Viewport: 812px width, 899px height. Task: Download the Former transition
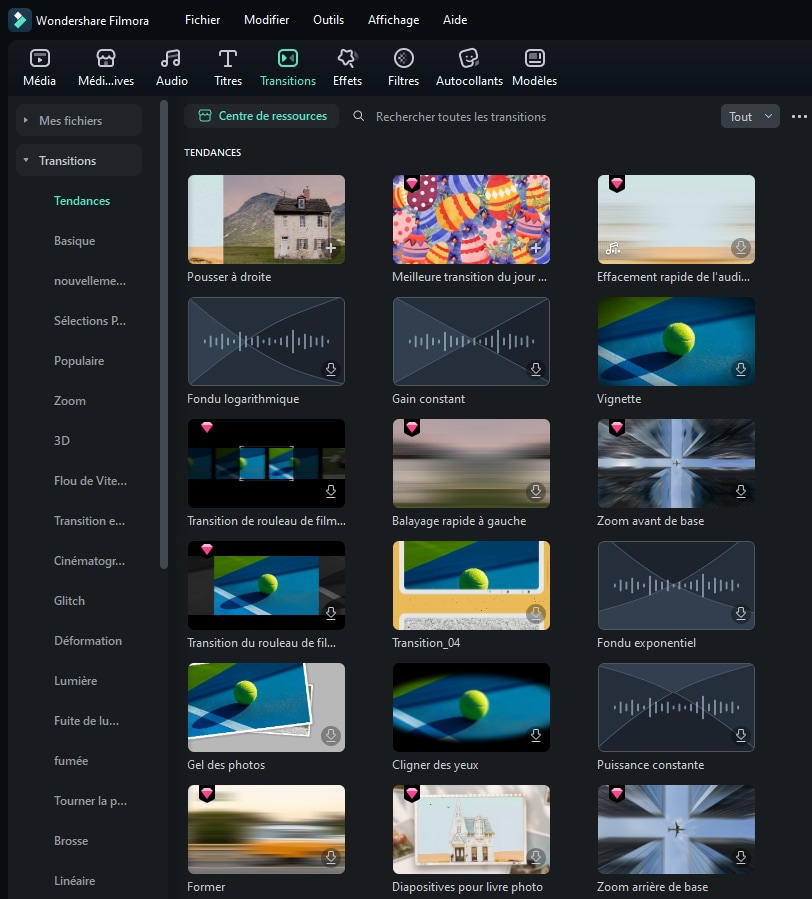click(x=331, y=858)
